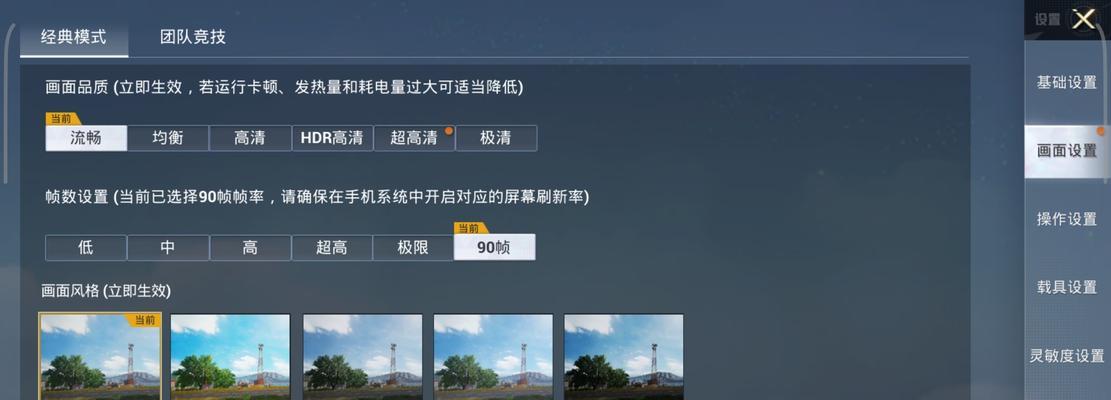The image size is (1111, 400).
Task: Set frame rate to 低
Action: [x=86, y=248]
